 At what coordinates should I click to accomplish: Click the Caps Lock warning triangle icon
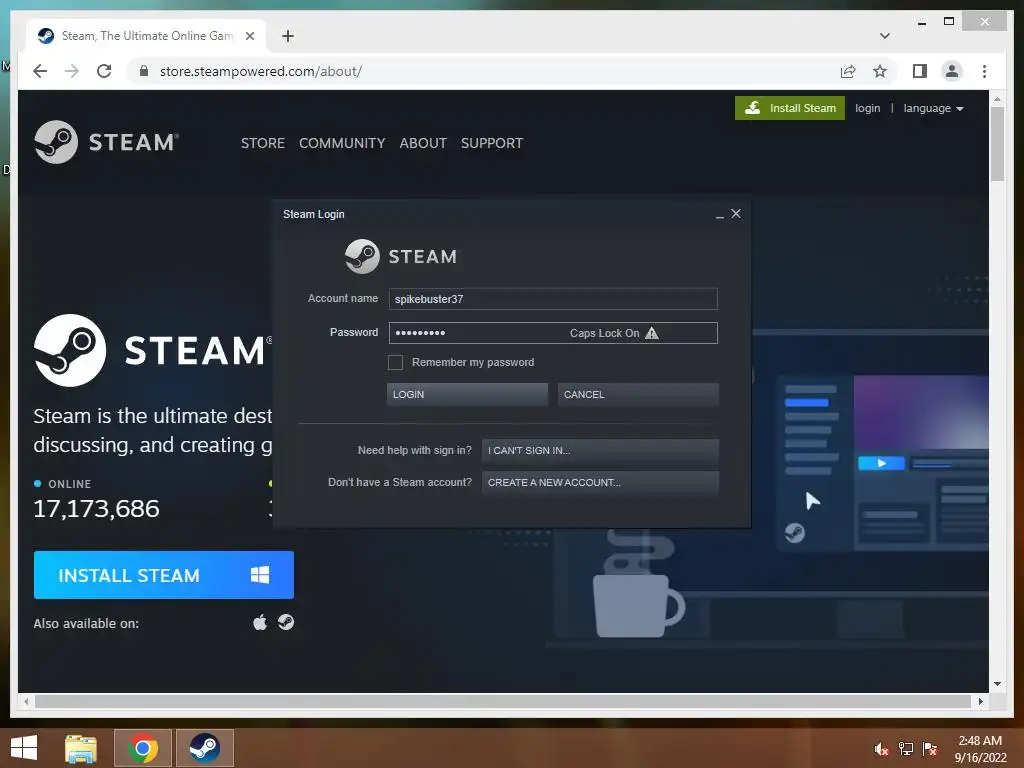pos(651,333)
